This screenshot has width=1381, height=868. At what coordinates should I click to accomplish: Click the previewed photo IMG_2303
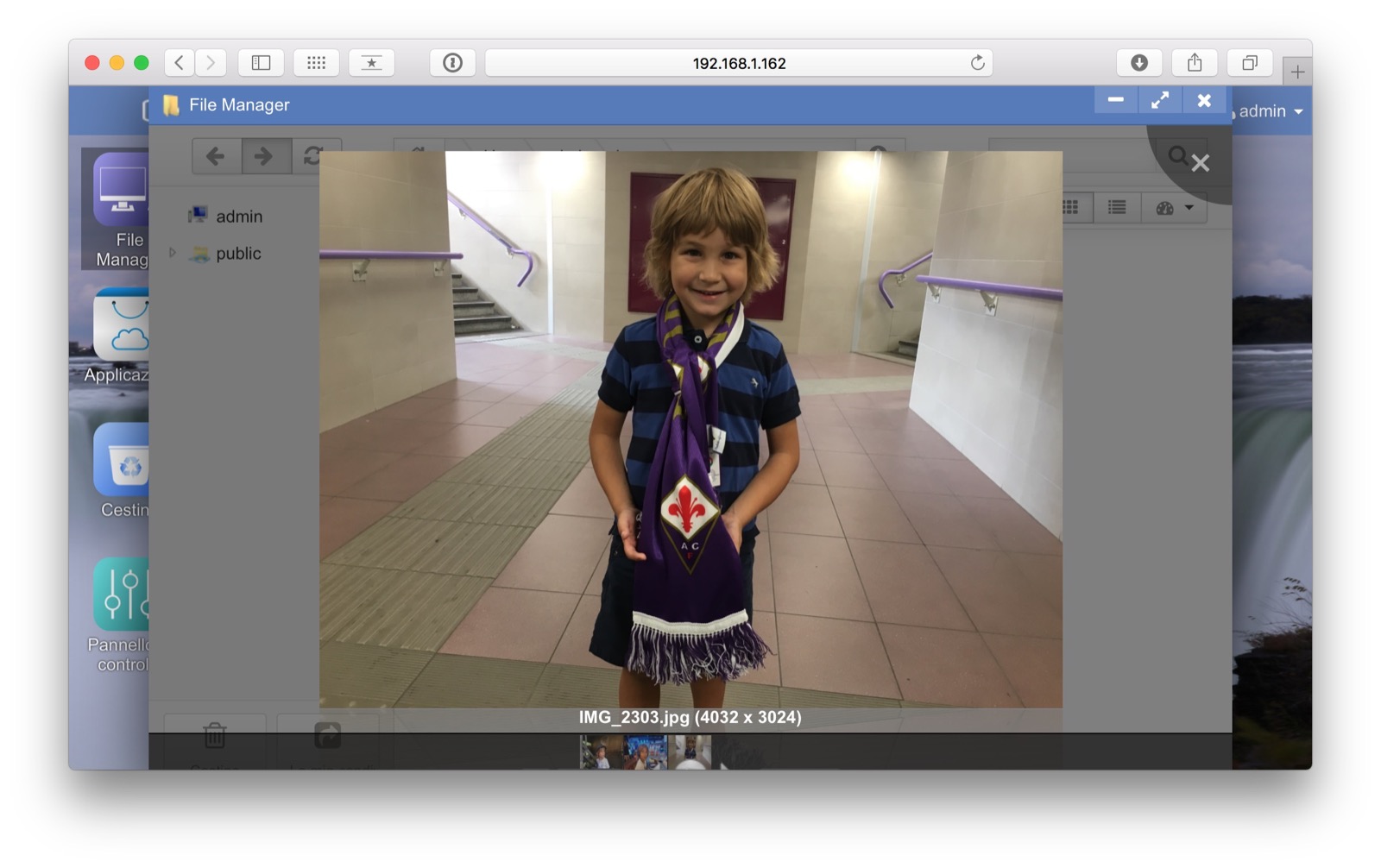690,430
